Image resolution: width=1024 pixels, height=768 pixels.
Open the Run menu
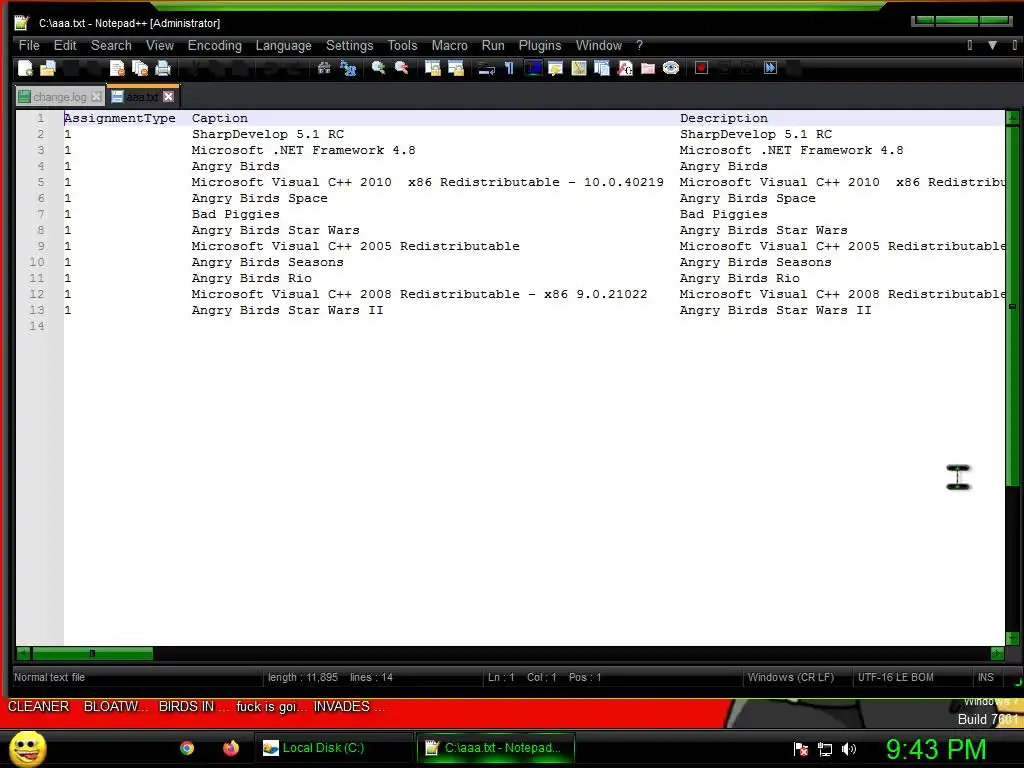(x=493, y=45)
